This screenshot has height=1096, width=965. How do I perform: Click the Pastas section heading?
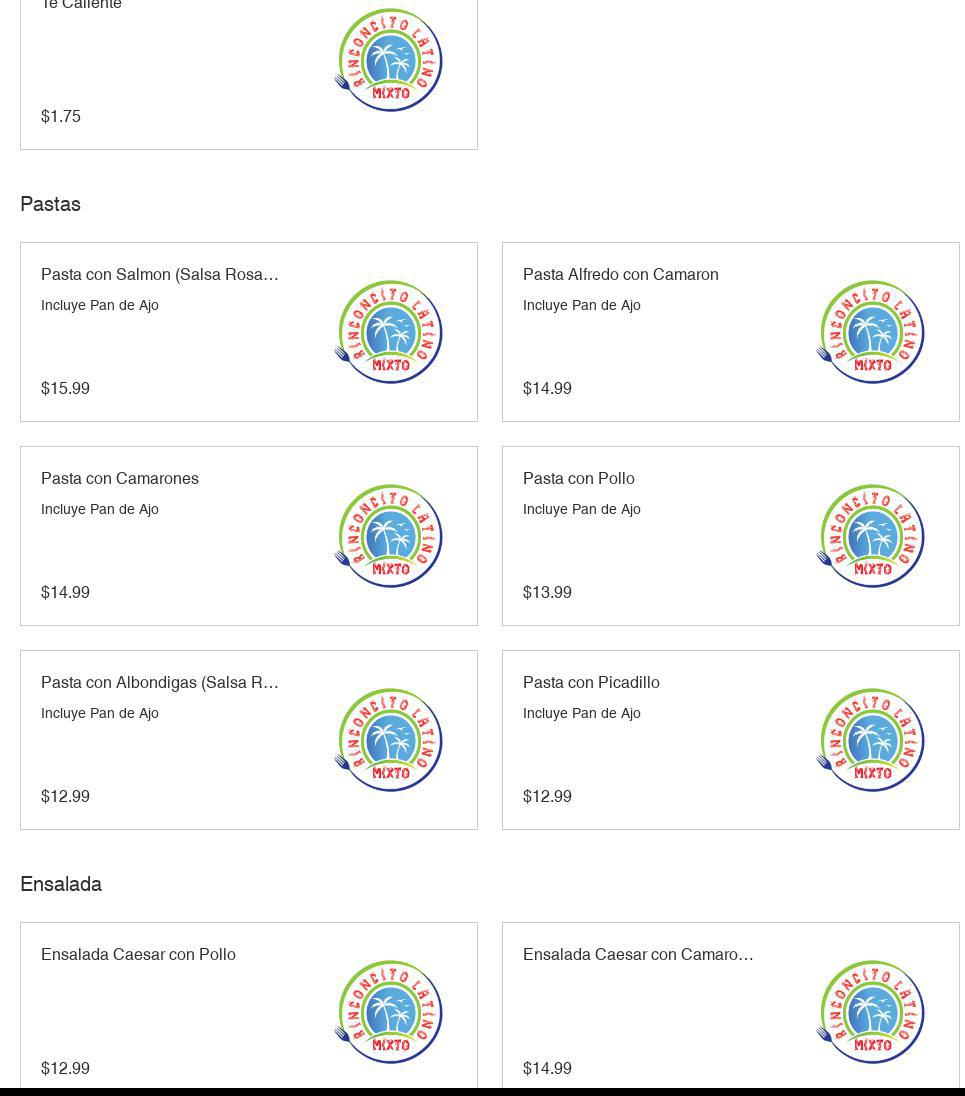(50, 204)
